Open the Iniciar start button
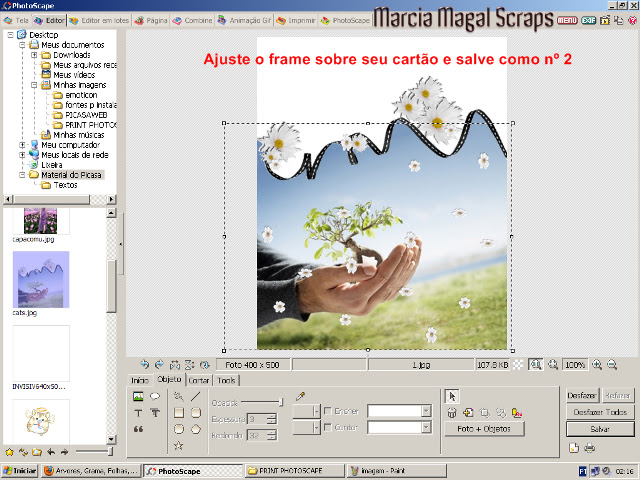This screenshot has width=640, height=480. coord(20,471)
